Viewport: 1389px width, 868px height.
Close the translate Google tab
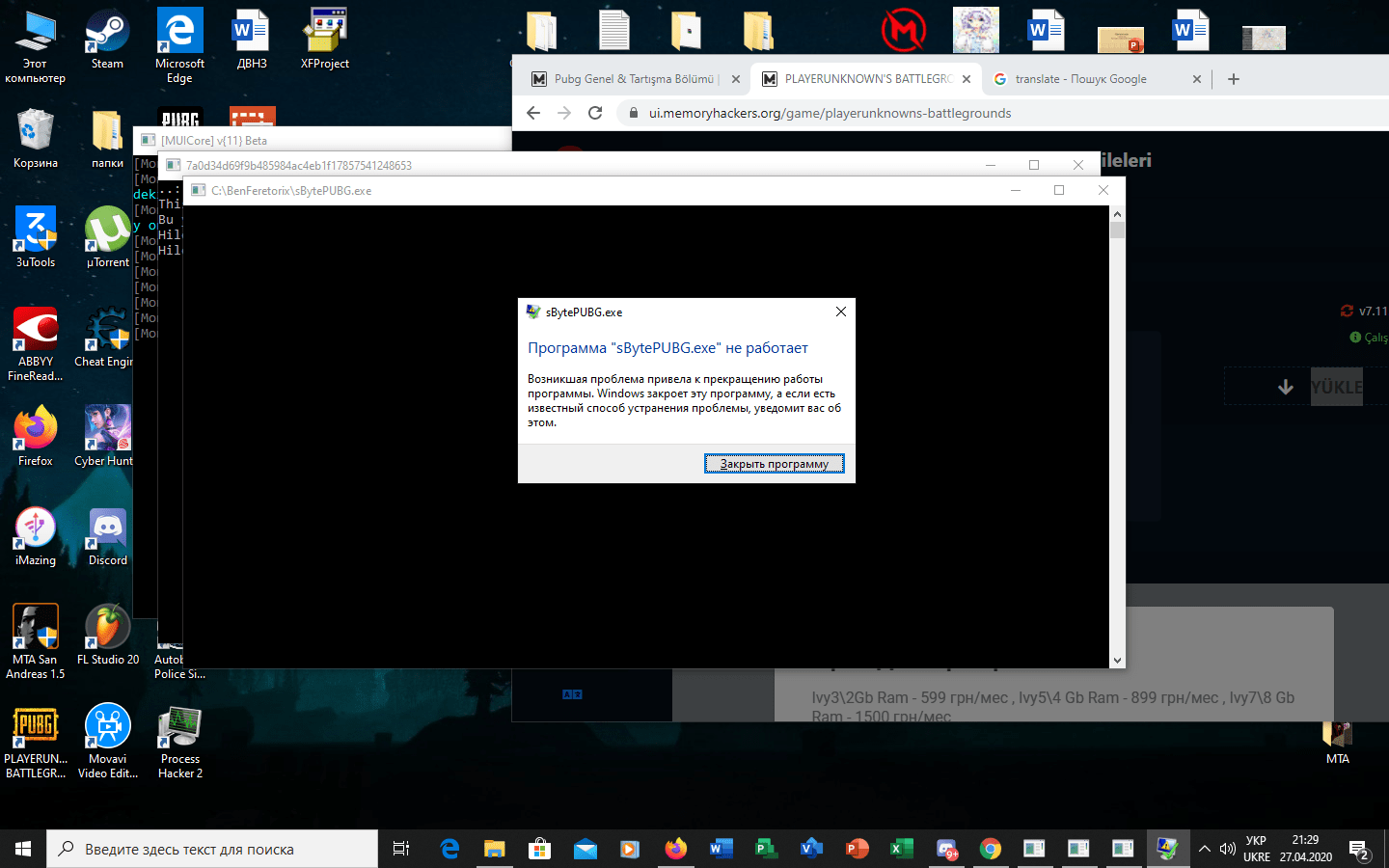tap(1196, 79)
